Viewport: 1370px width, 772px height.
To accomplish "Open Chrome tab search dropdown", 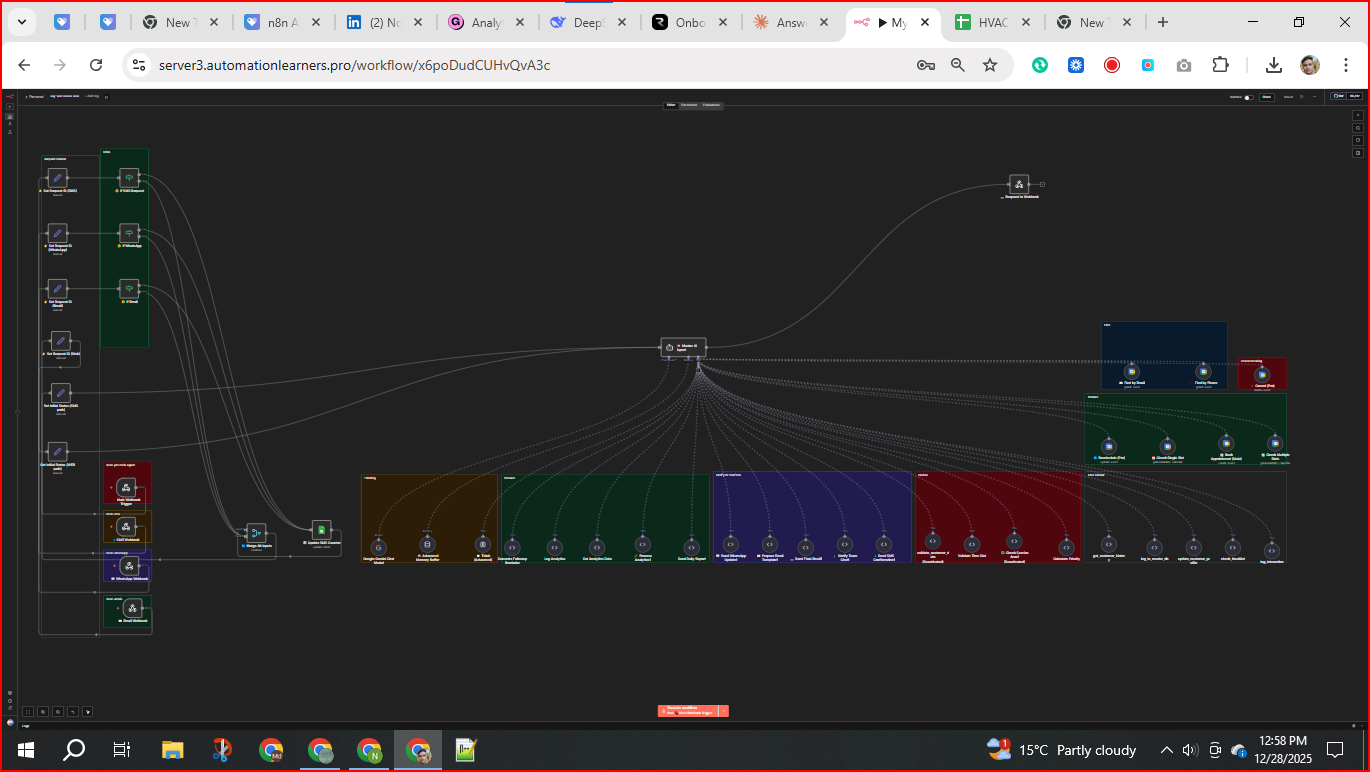I will click(x=21, y=22).
